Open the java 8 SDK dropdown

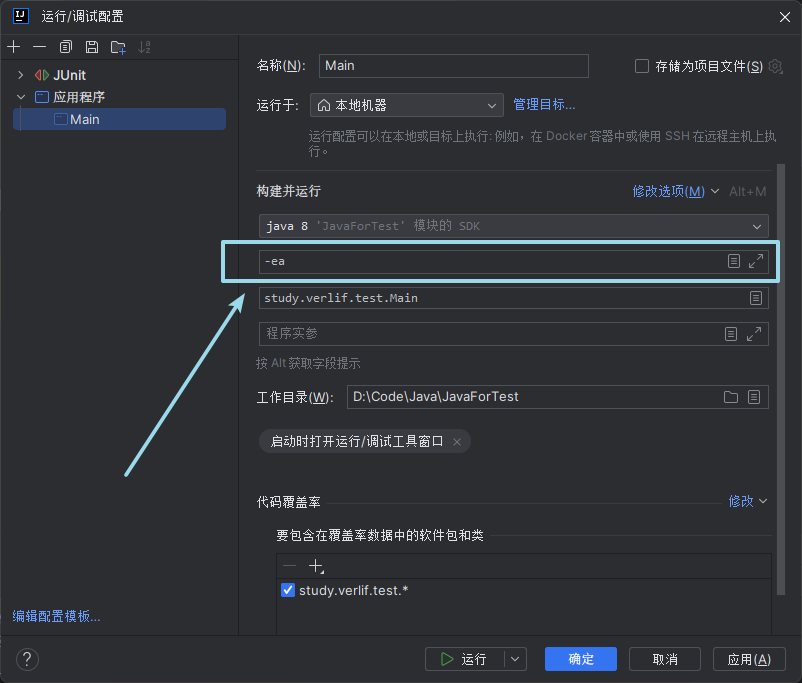coord(512,226)
